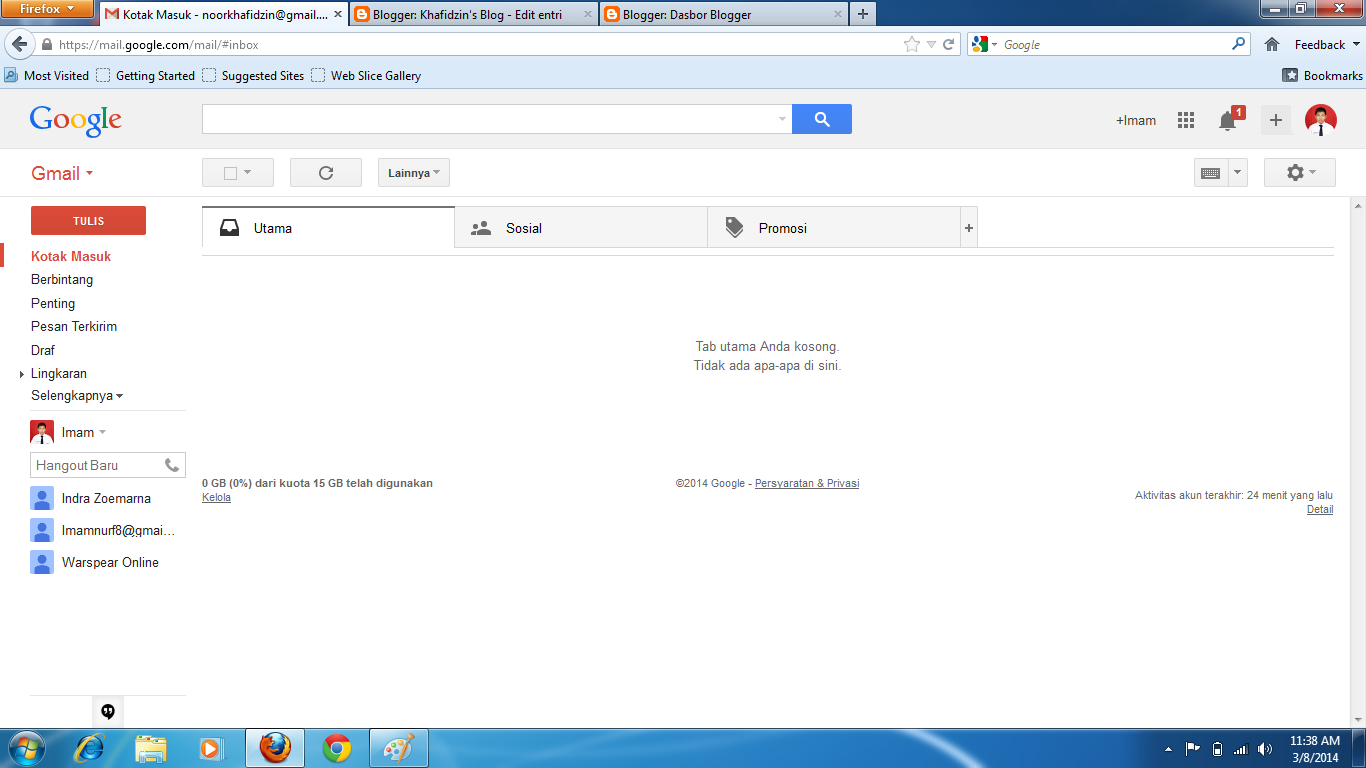Click the Google+ share plus icon
Viewport: 1366px width, 768px height.
(x=1275, y=120)
